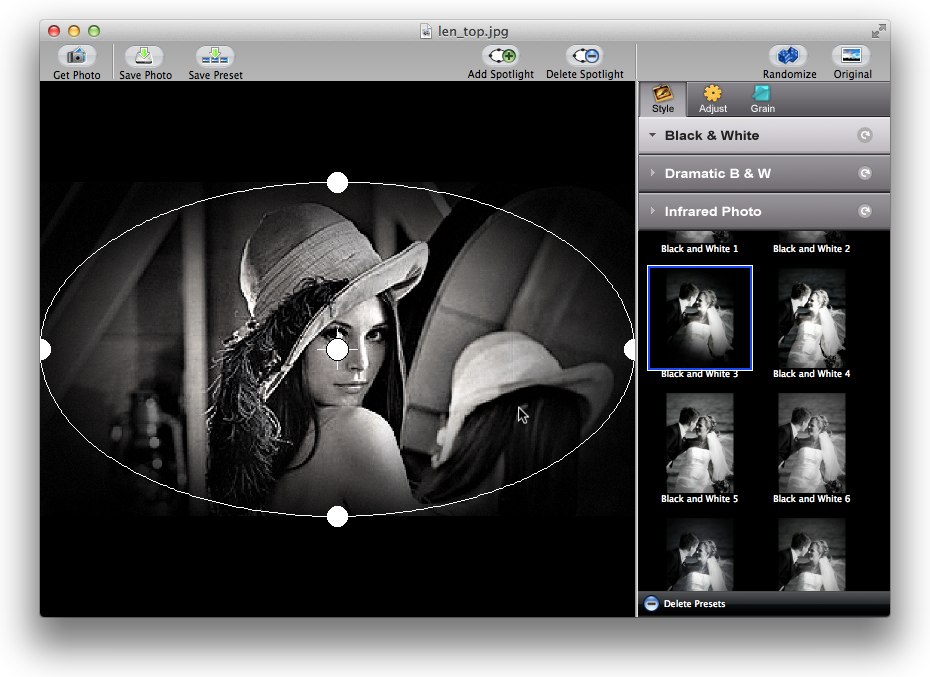Click the spotlight left edge handle
The image size is (930, 677).
[45, 349]
